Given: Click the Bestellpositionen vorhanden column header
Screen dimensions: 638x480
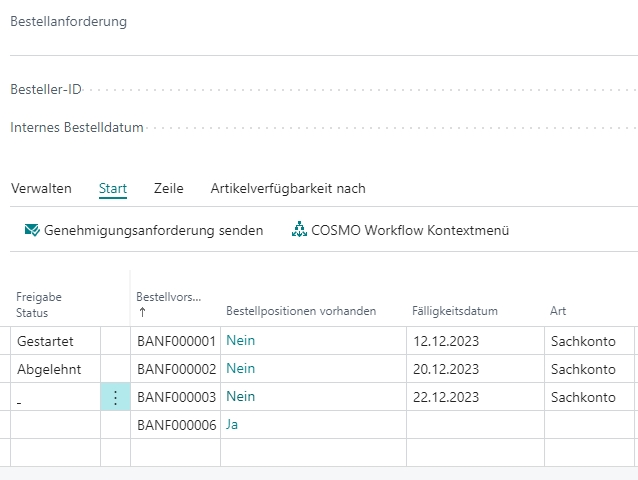Looking at the screenshot, I should [301, 311].
